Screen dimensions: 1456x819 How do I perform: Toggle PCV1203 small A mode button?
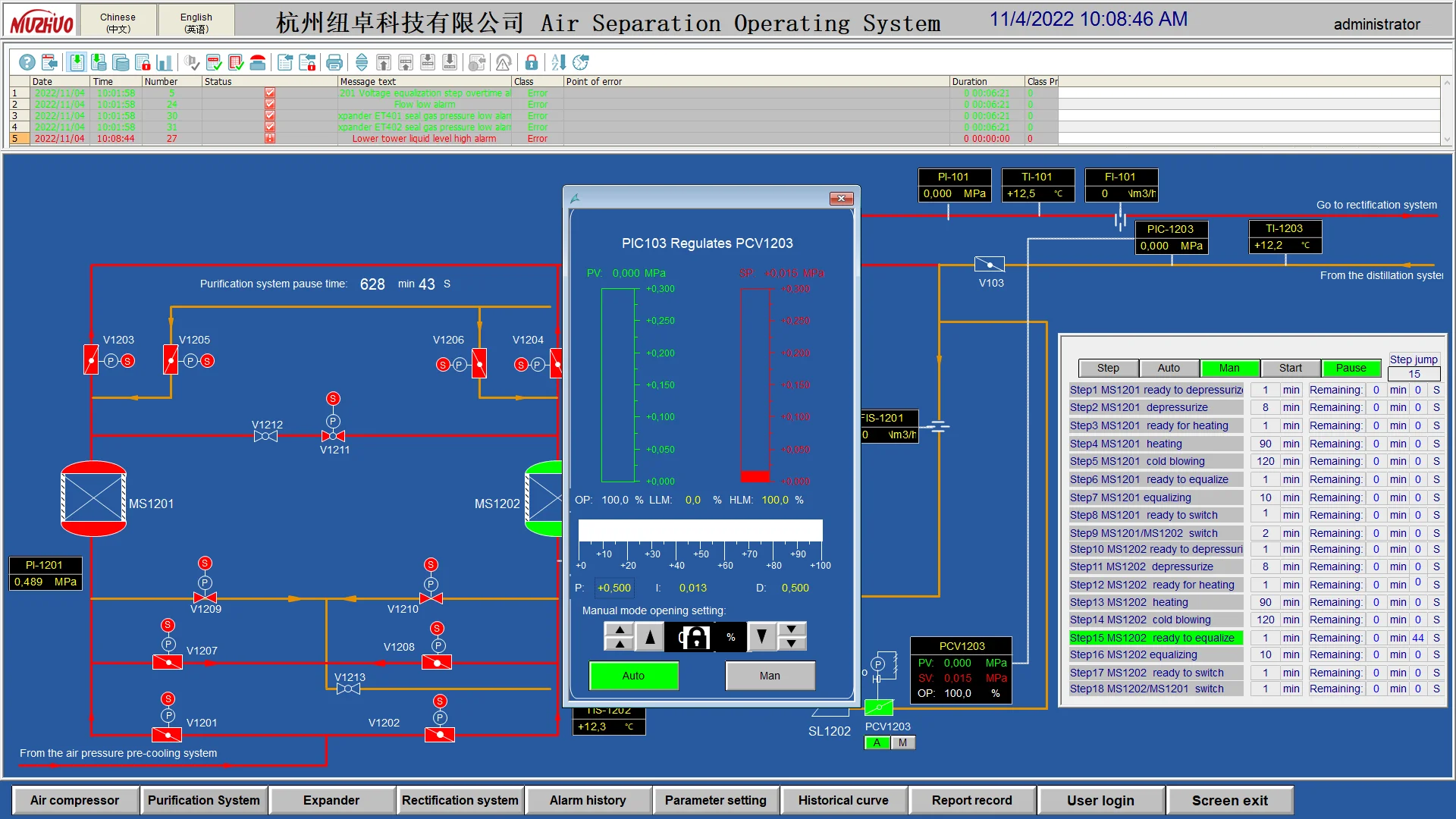[x=877, y=743]
